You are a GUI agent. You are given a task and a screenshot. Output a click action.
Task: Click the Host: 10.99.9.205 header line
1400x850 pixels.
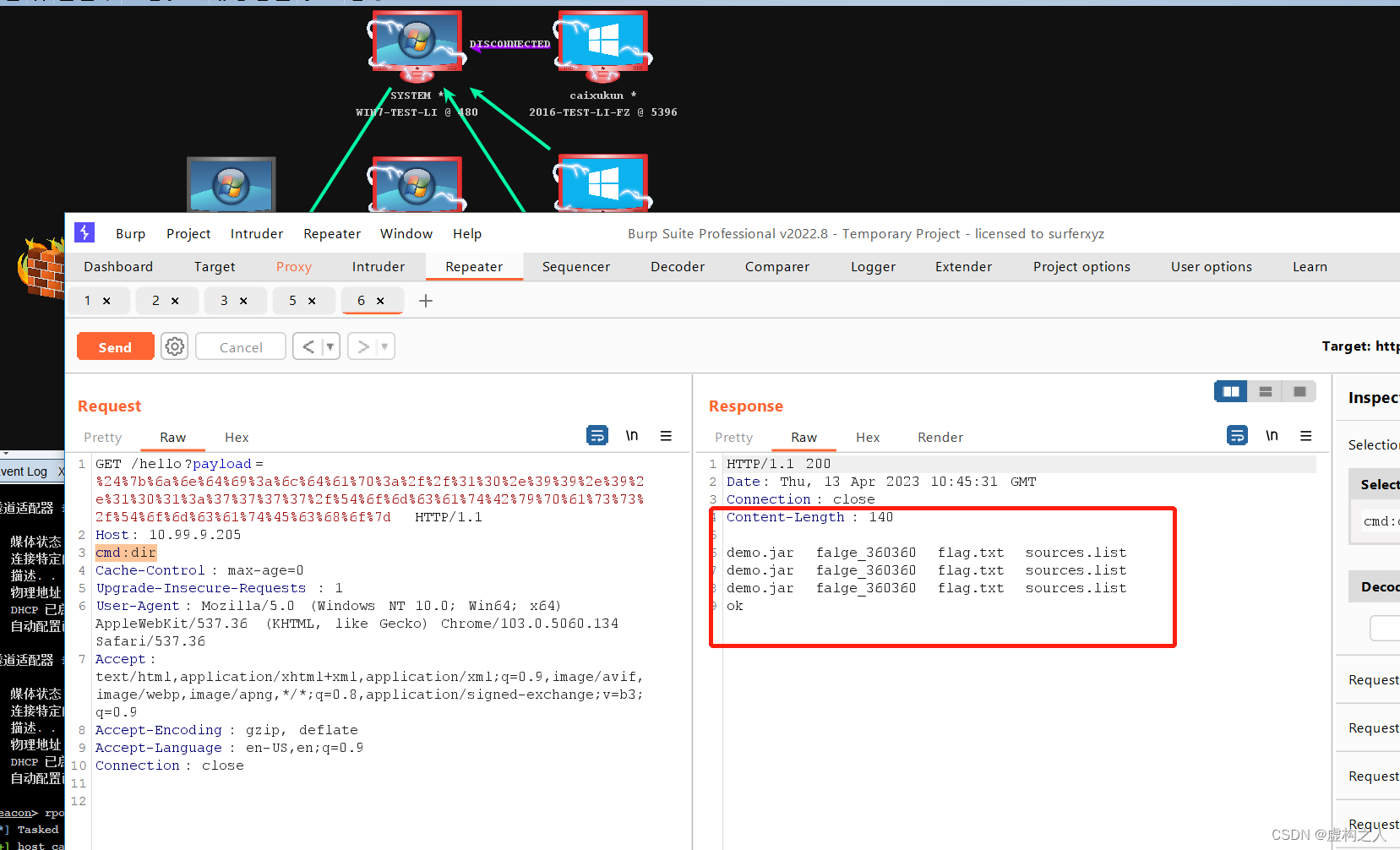point(168,535)
